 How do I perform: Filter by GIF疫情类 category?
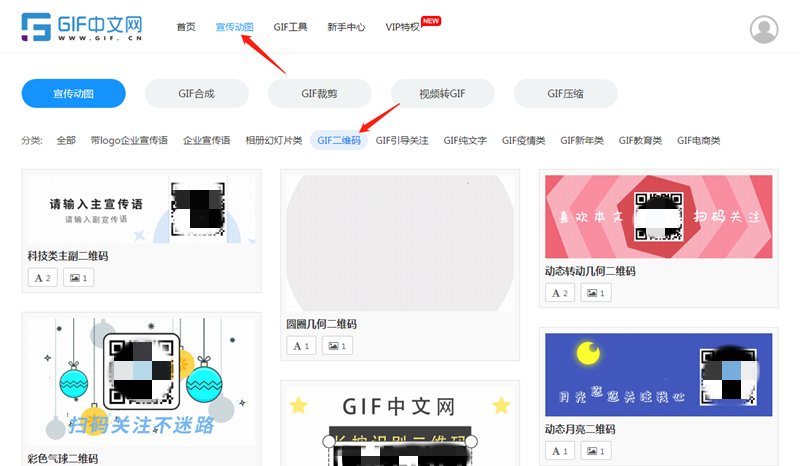coord(523,140)
